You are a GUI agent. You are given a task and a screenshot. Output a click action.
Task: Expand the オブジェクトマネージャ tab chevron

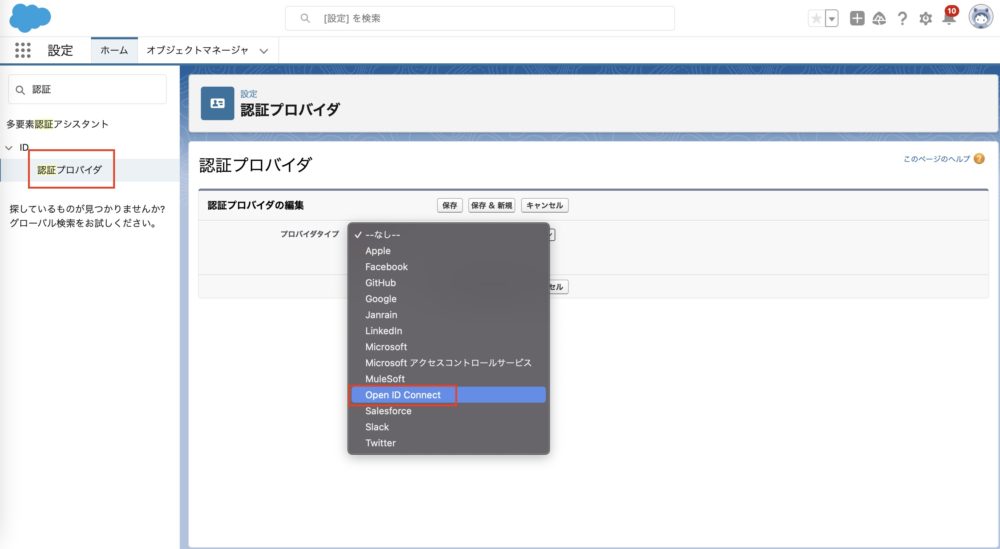coord(263,51)
